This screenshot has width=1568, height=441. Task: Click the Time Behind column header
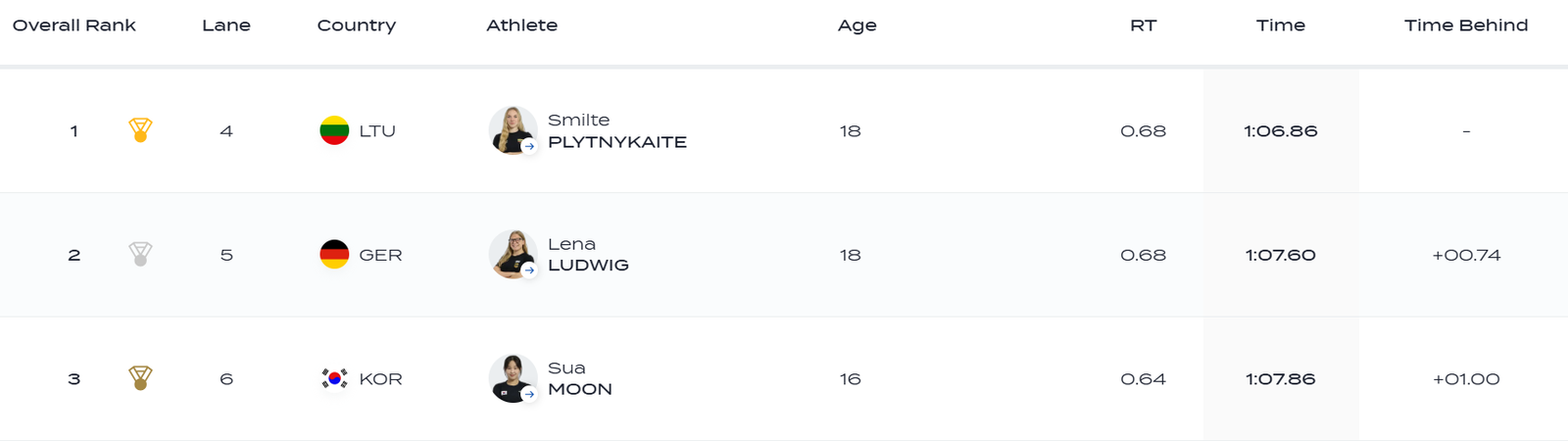coord(1465,25)
